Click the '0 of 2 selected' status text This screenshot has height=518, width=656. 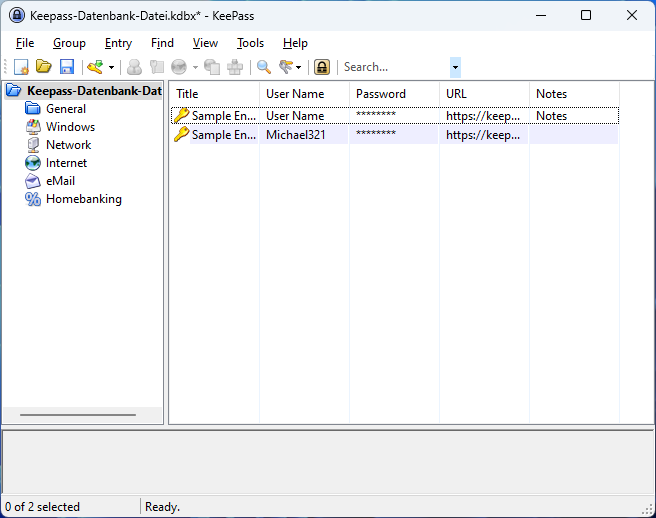42,507
